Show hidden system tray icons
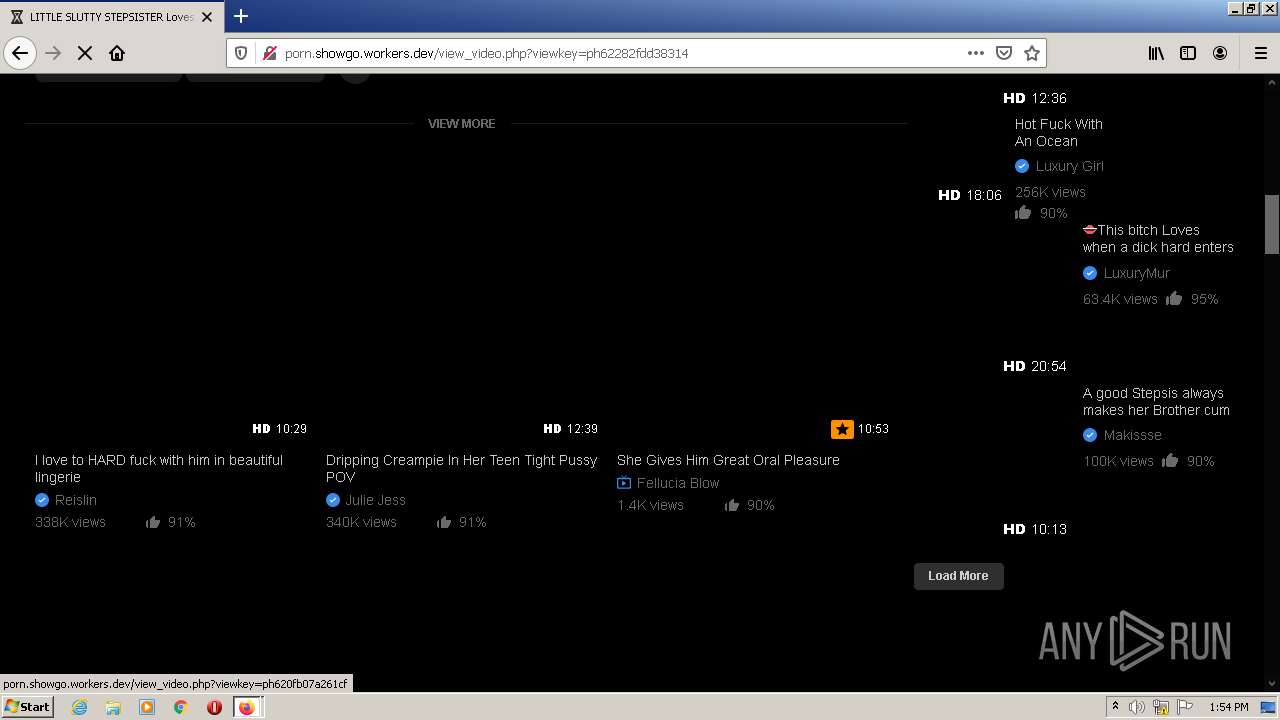 (1115, 707)
